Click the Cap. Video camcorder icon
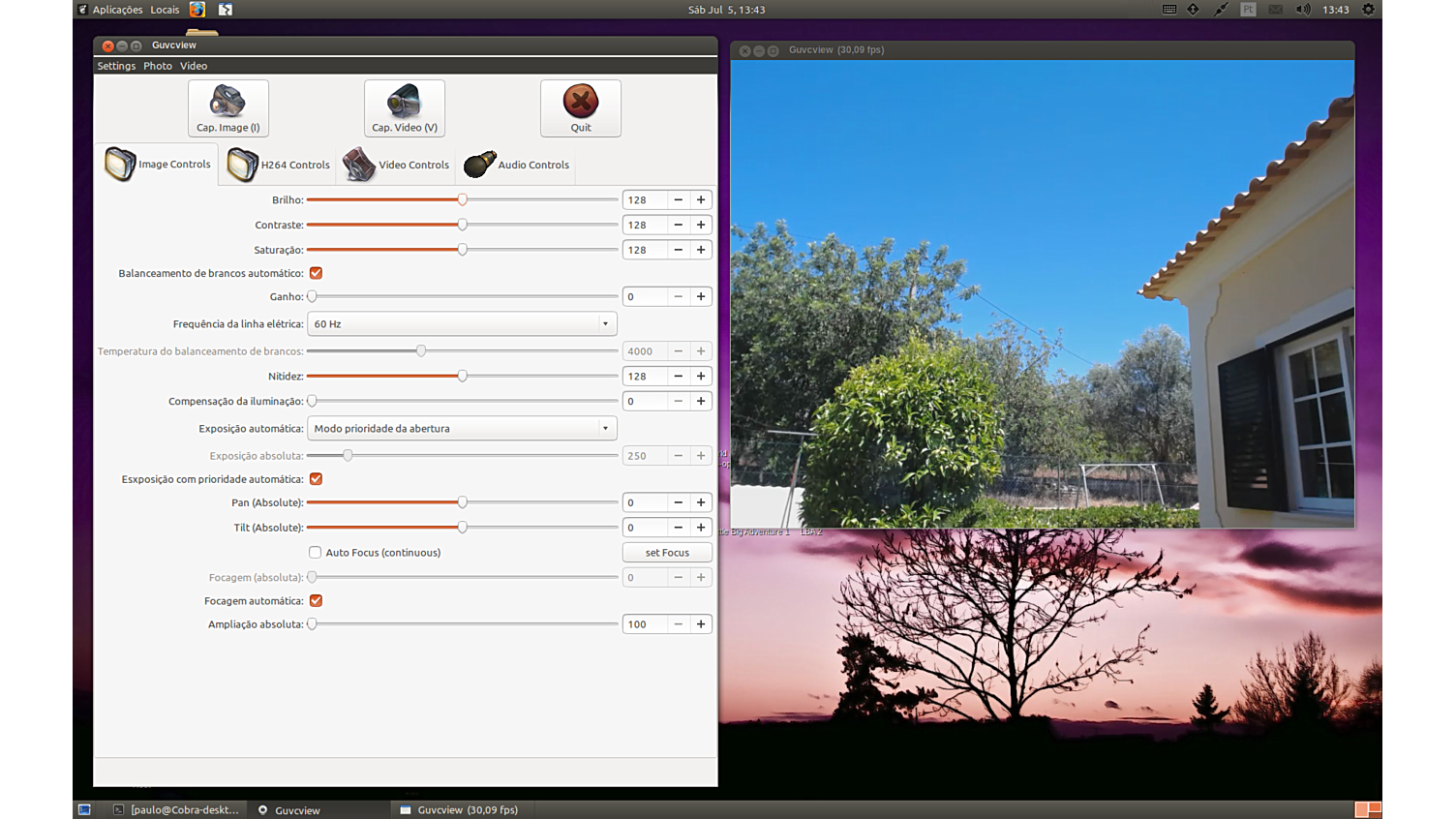 click(x=404, y=101)
